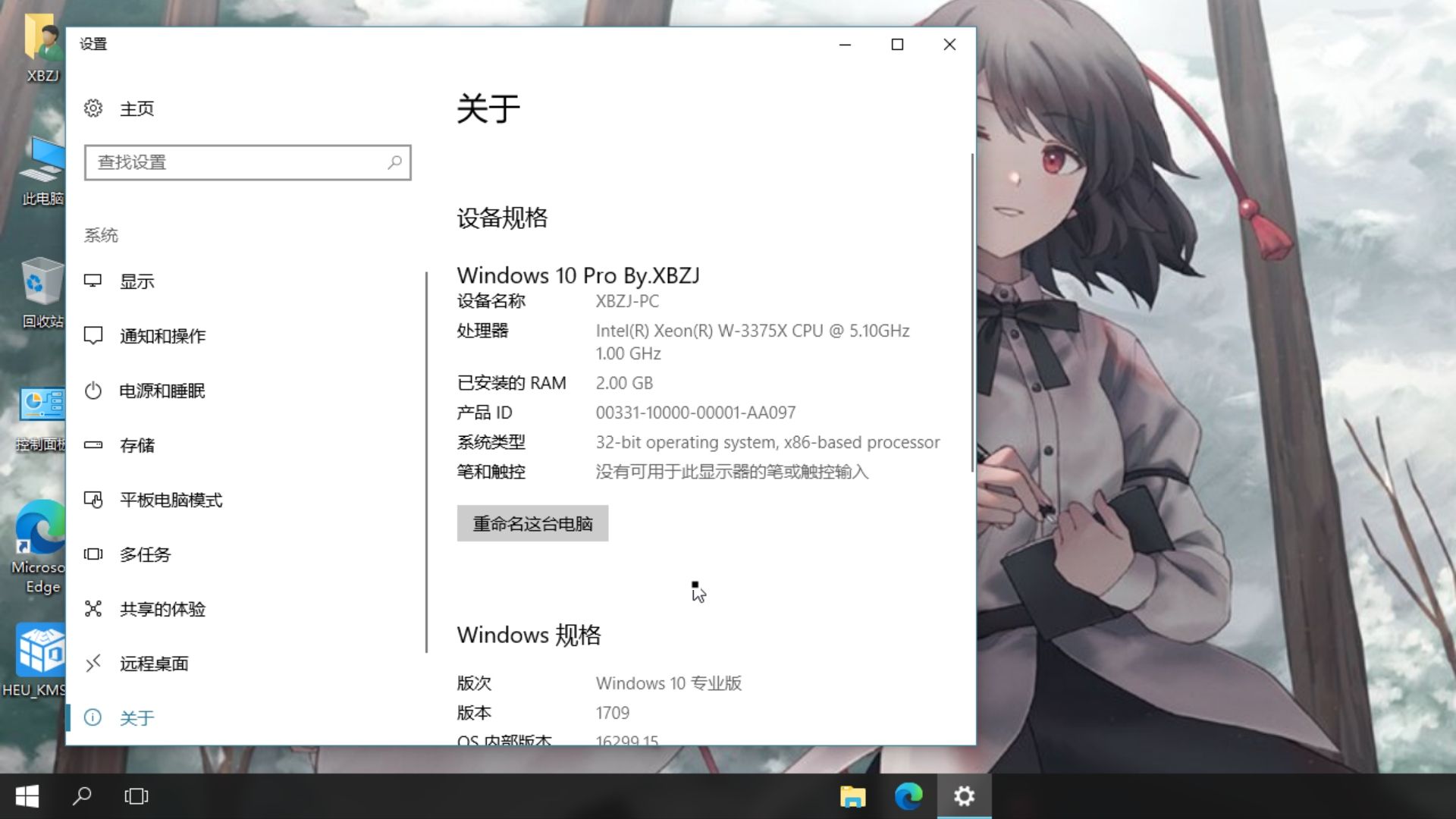Open Tablet mode settings
Viewport: 1456px width, 819px height.
click(x=171, y=500)
